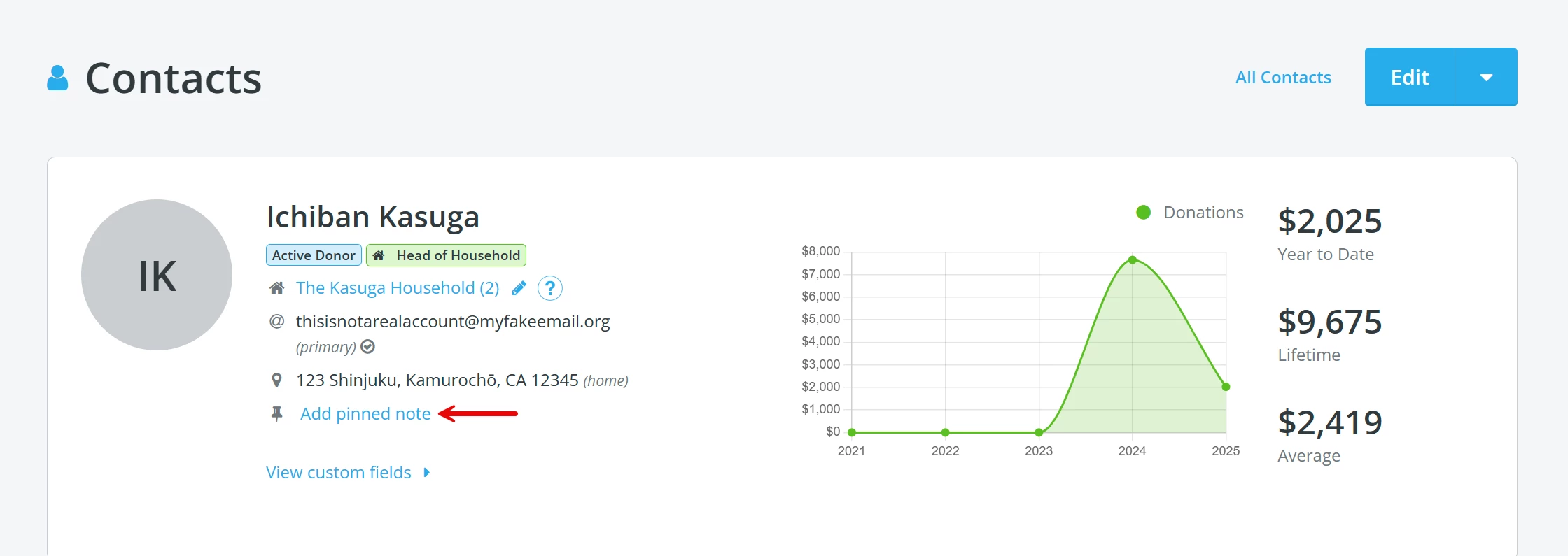Click the Edit button

click(x=1410, y=77)
